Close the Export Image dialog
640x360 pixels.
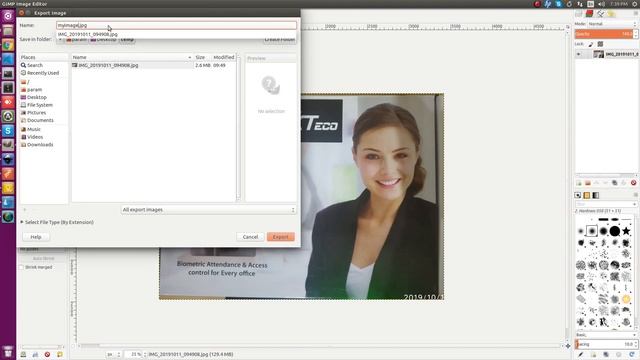pos(21,13)
